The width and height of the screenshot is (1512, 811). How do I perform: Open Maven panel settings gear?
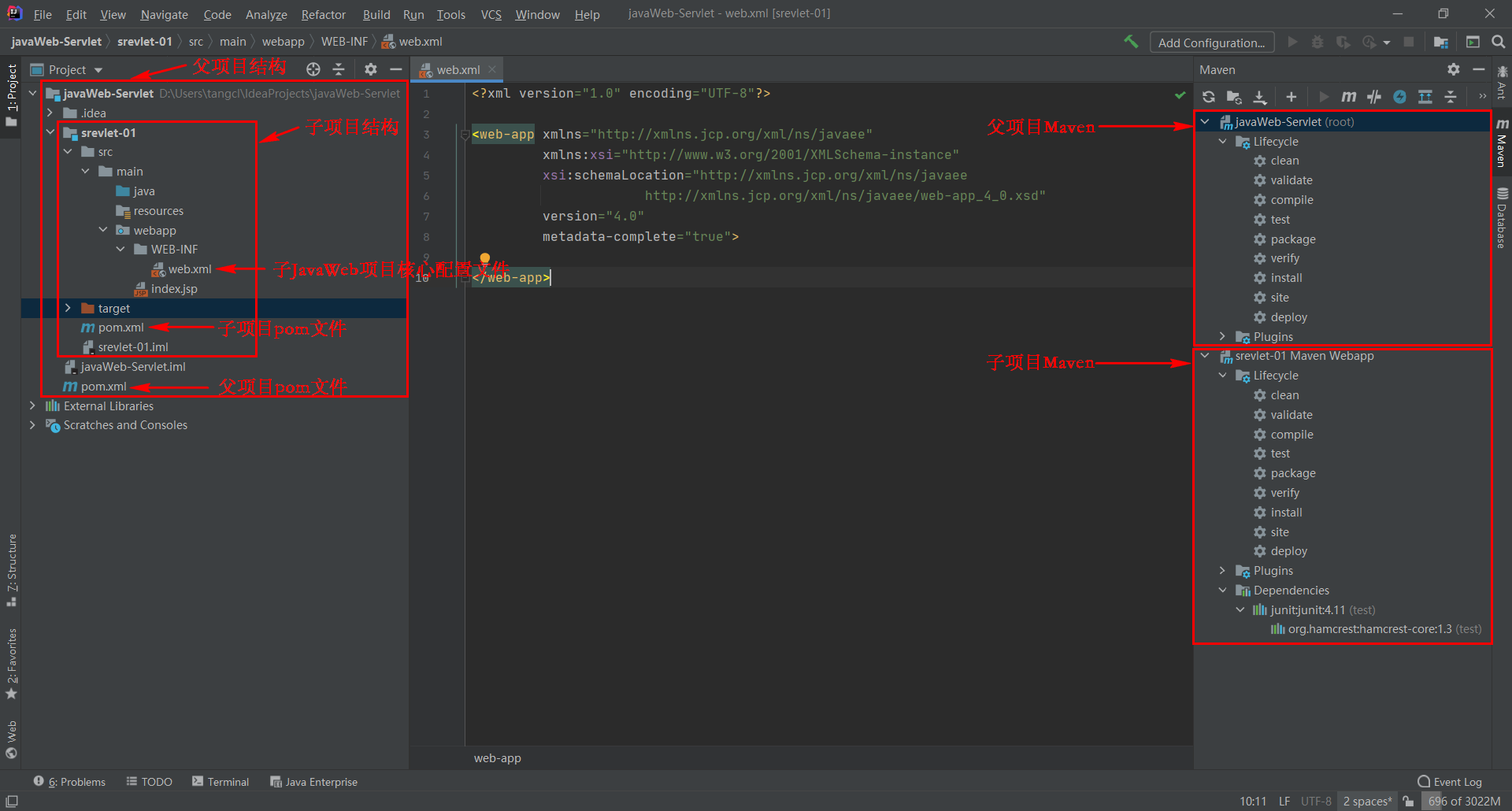point(1454,69)
